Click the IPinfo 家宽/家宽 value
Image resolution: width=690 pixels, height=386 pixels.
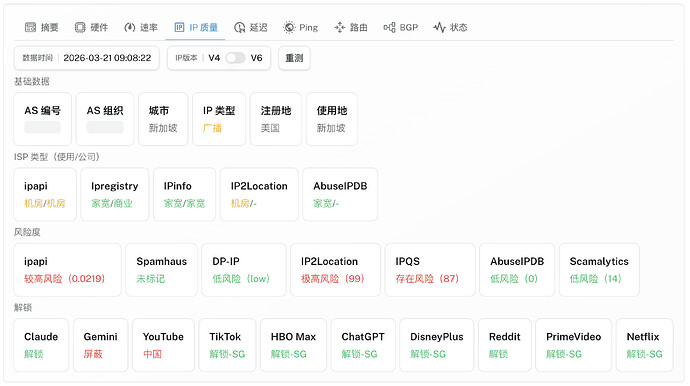(184, 203)
